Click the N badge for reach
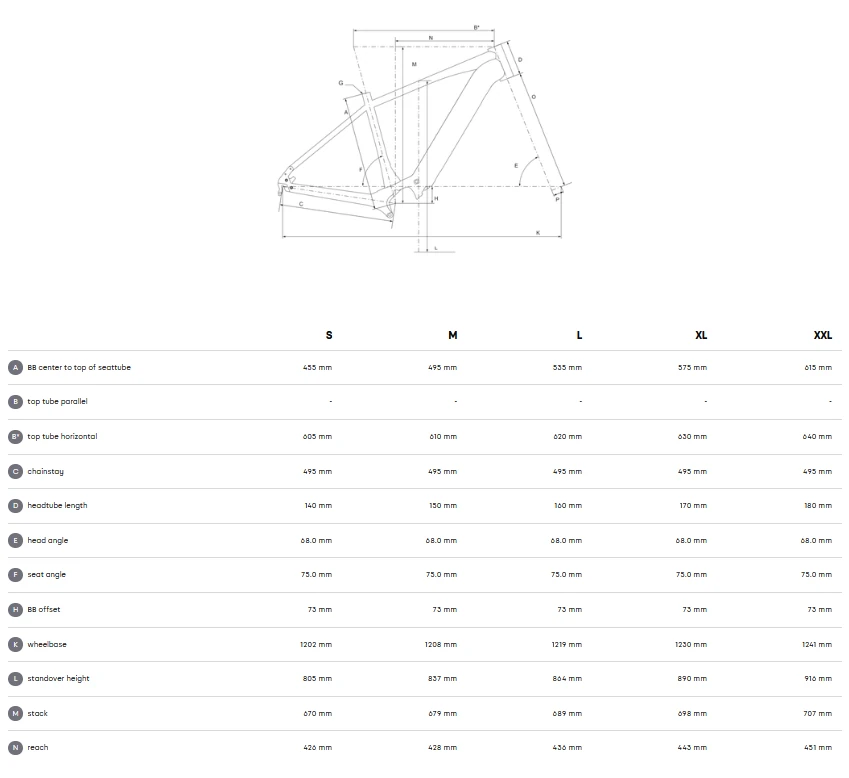Viewport: 849px width, 778px height. (x=15, y=748)
